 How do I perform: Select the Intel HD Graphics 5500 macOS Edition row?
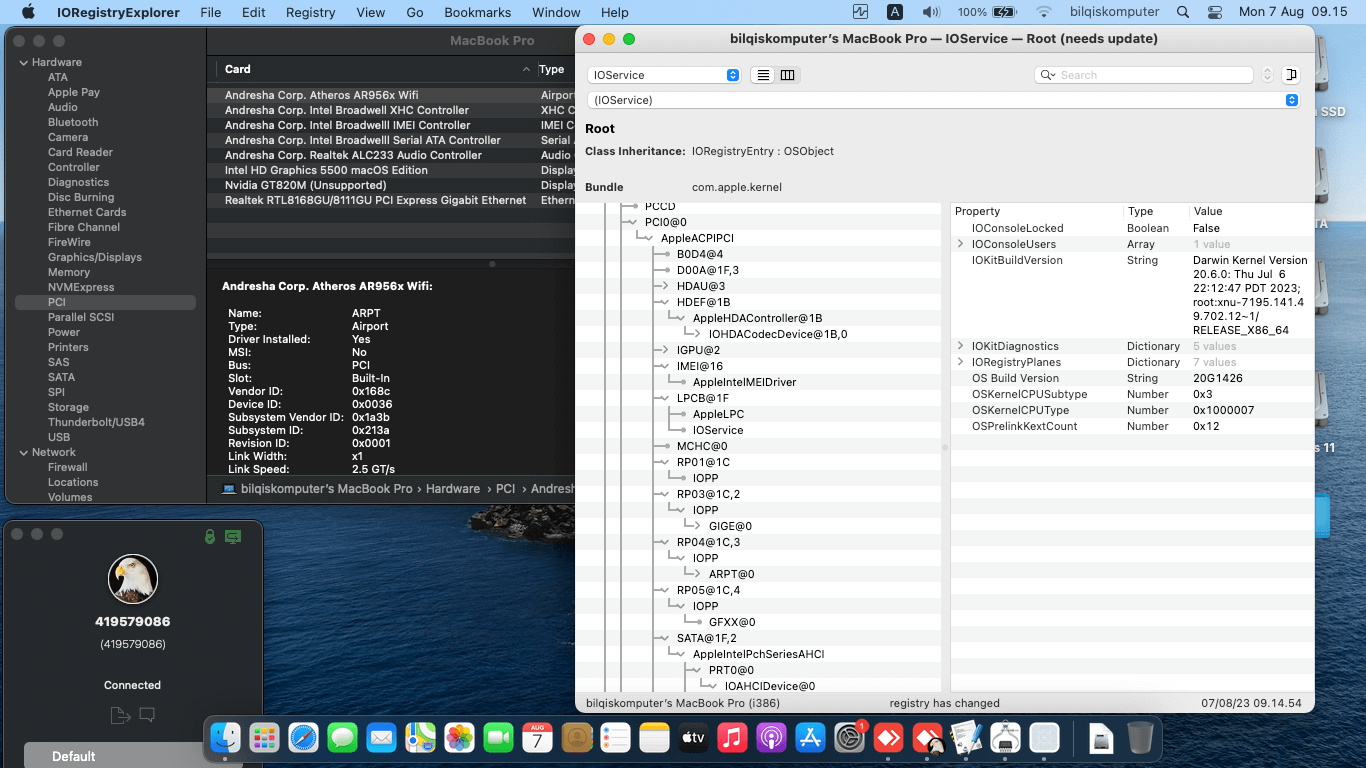(391, 170)
